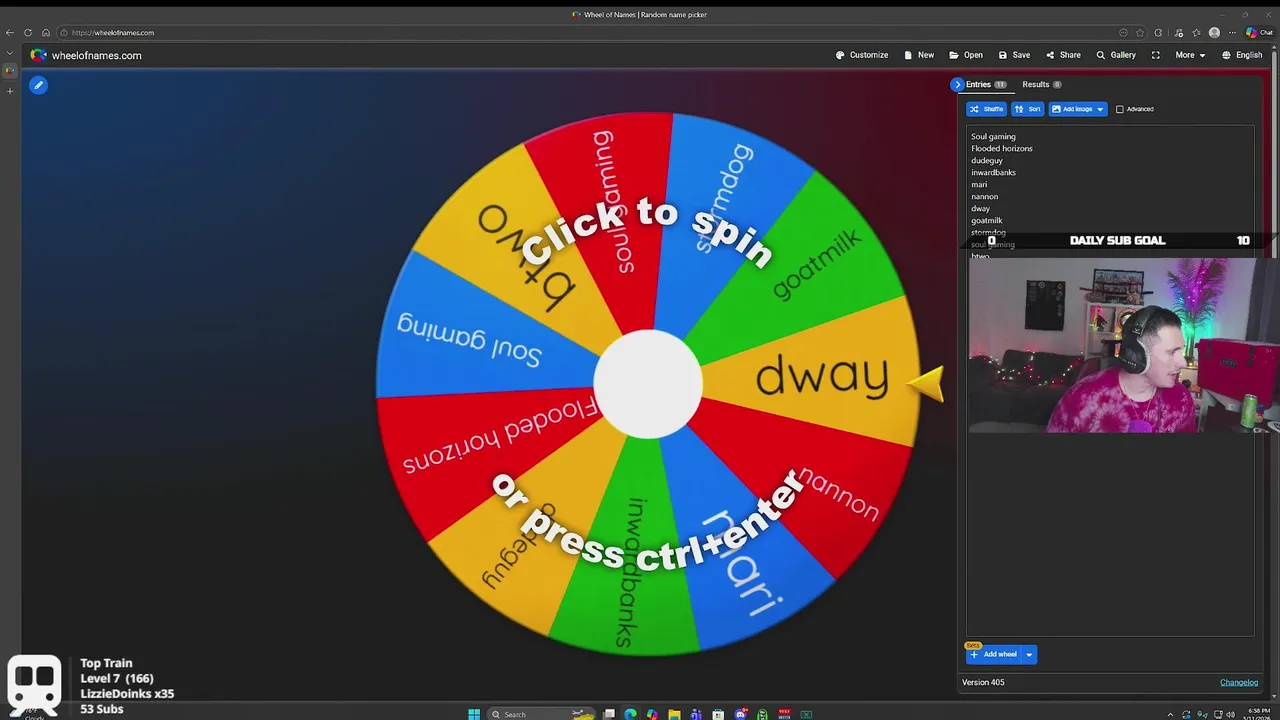Go back with browser back arrow
This screenshot has height=720, width=1280.
[x=10, y=32]
